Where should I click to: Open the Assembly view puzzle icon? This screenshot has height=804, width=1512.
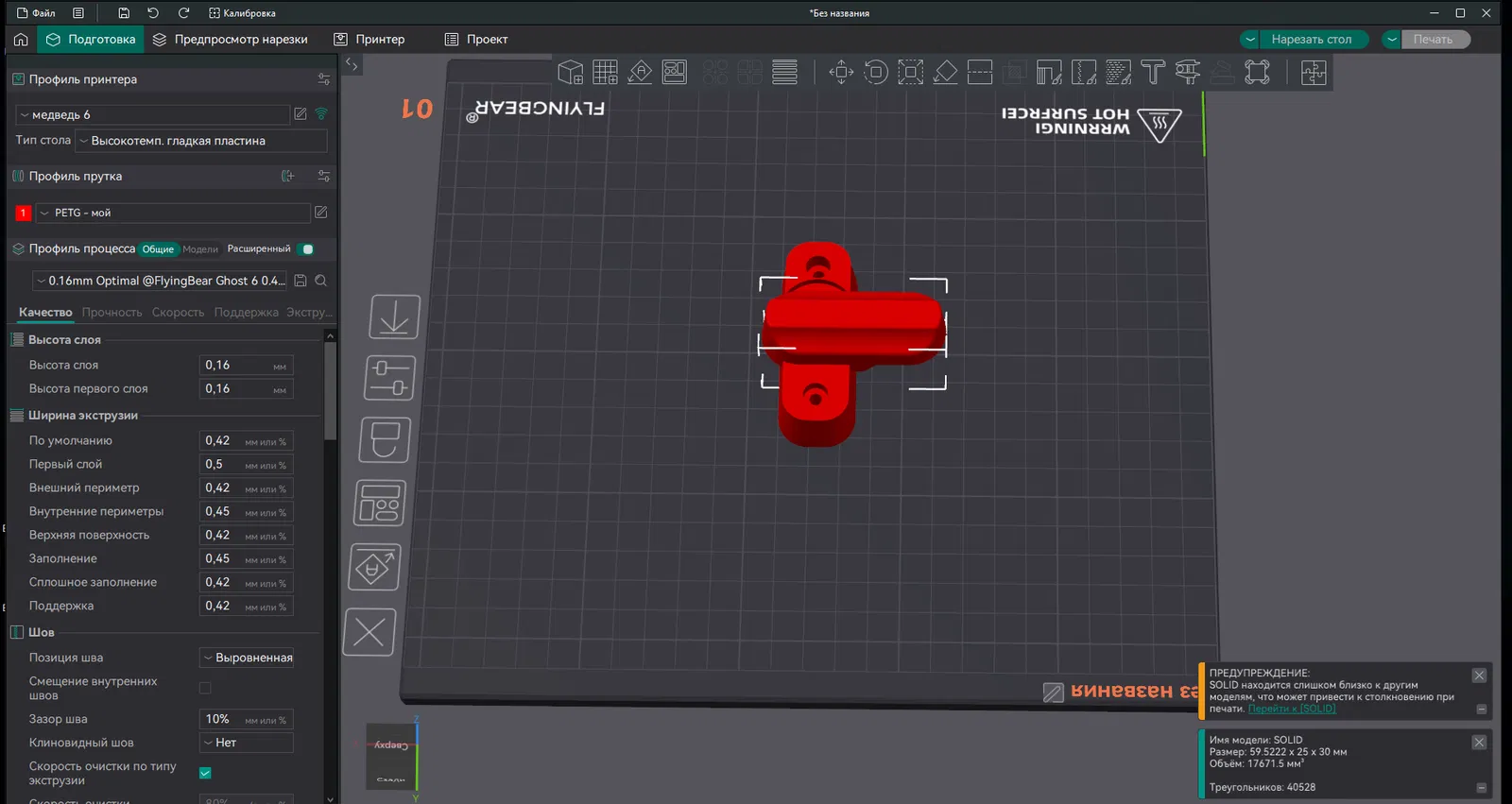pyautogui.click(x=1314, y=72)
